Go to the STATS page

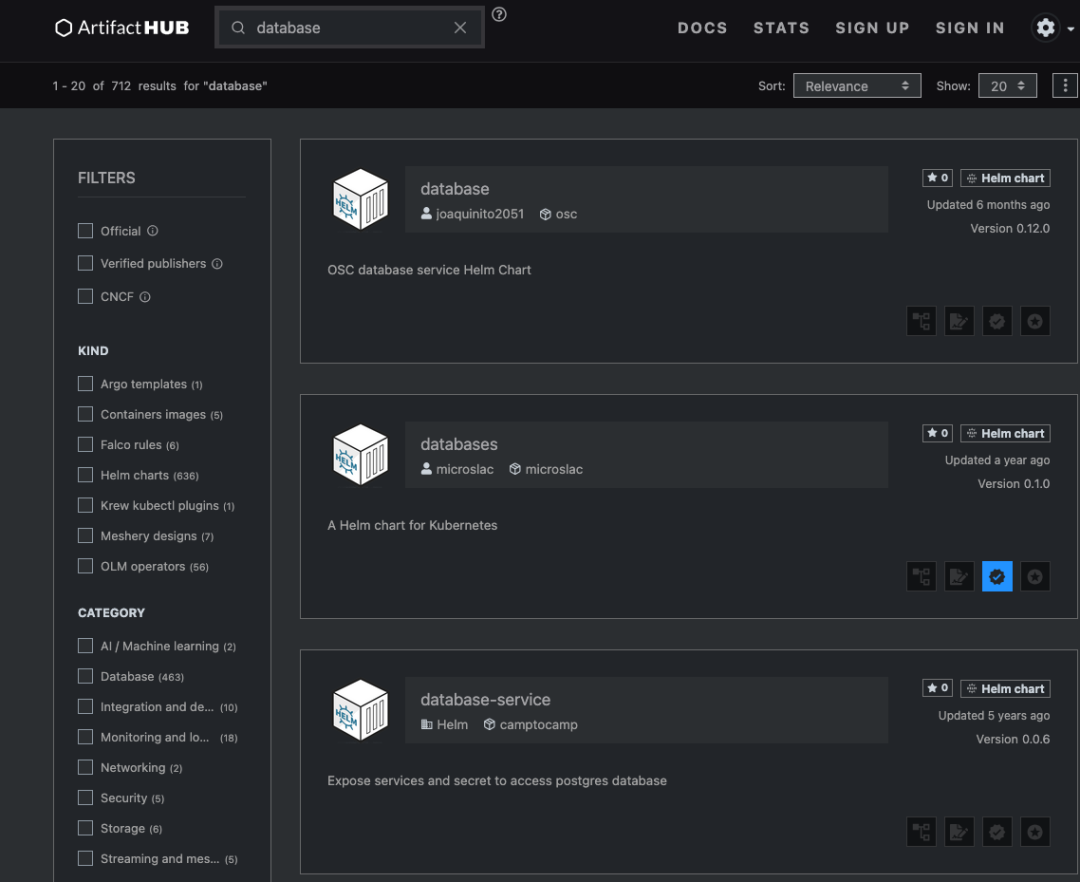(781, 28)
